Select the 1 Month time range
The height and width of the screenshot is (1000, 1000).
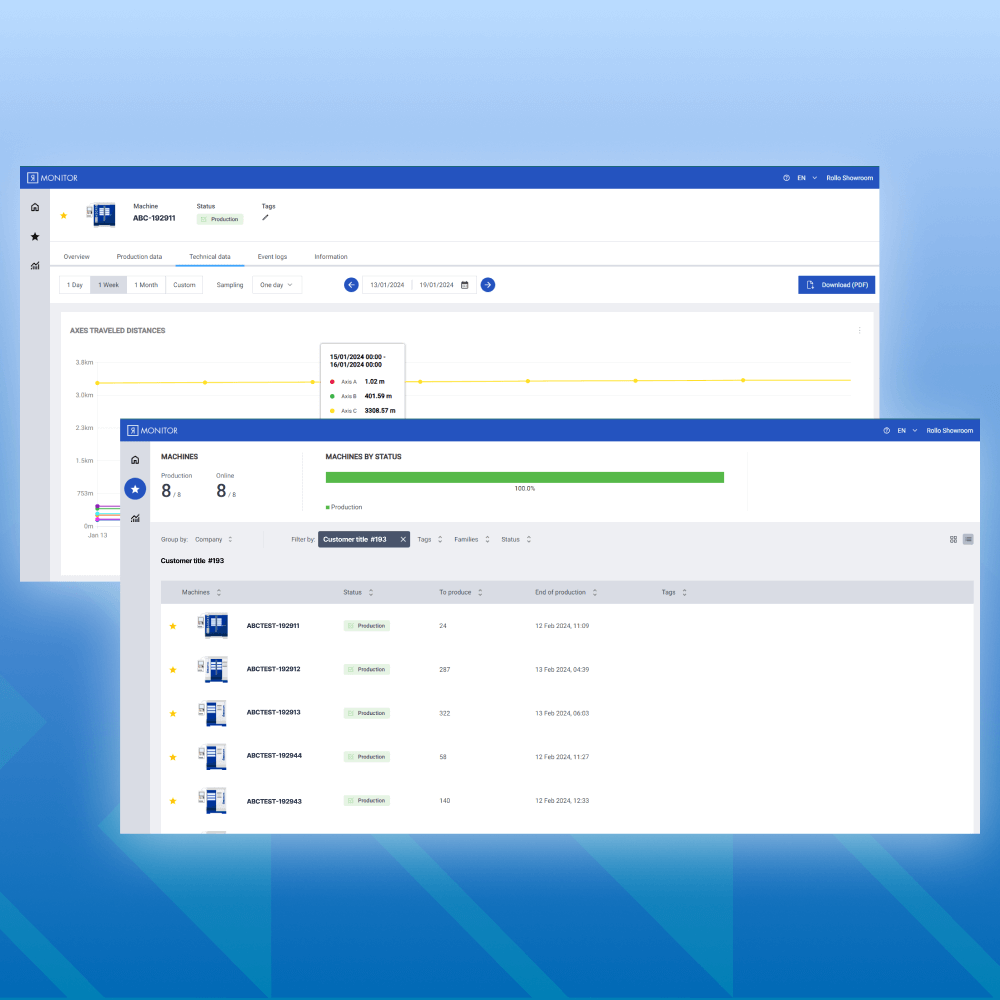(146, 284)
